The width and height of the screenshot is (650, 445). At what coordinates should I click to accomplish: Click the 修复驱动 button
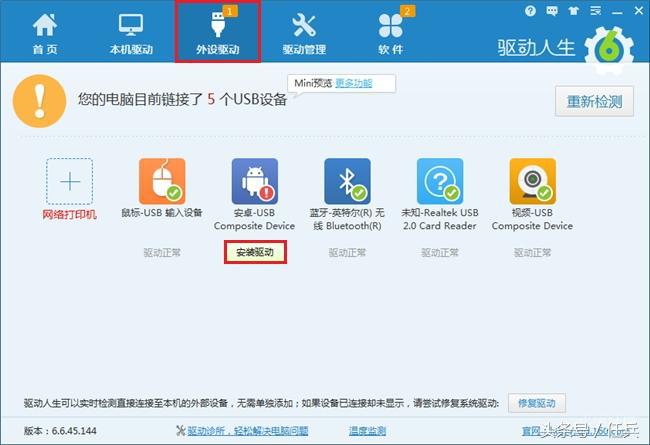point(537,403)
